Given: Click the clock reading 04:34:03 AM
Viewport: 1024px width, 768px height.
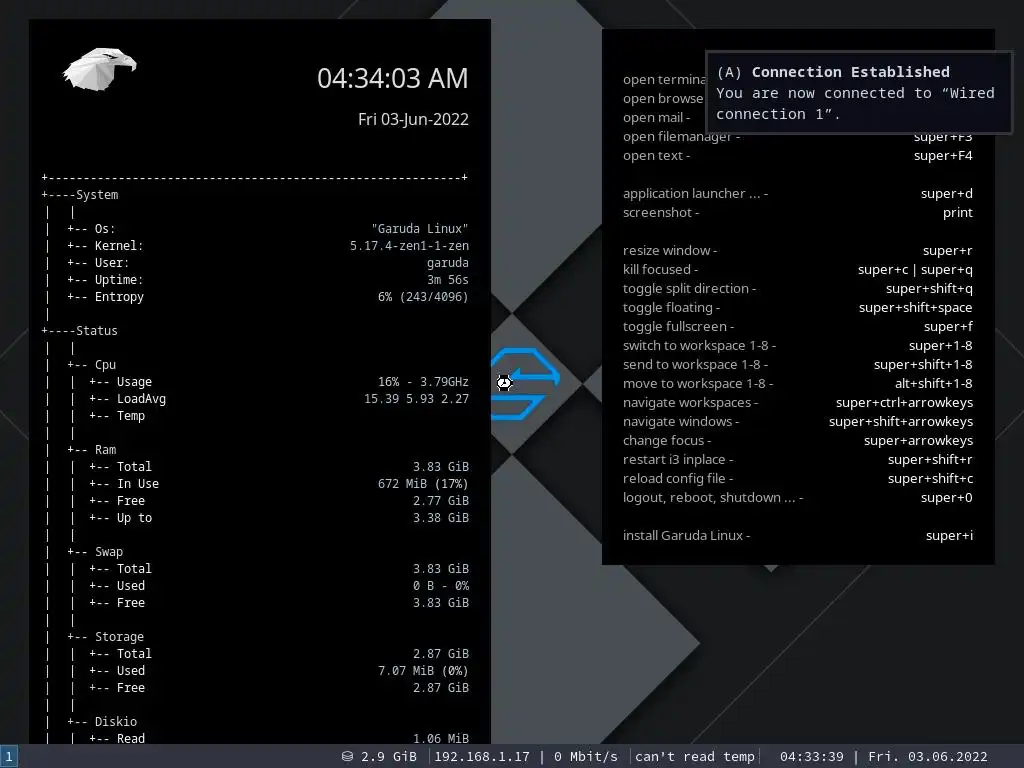Looking at the screenshot, I should click(392, 78).
